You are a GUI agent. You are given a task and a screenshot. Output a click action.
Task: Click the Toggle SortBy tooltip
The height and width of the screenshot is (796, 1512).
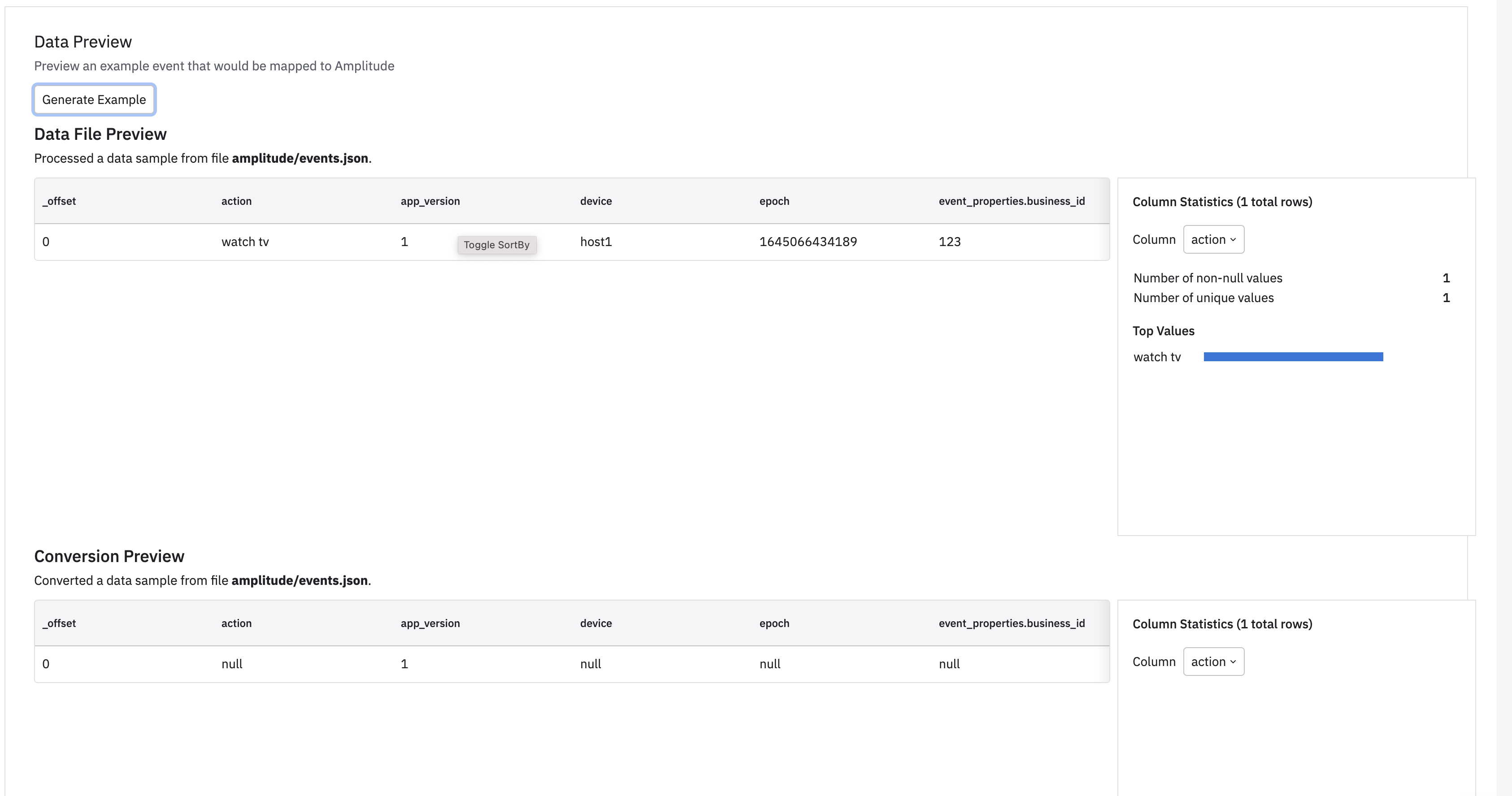[x=496, y=245]
